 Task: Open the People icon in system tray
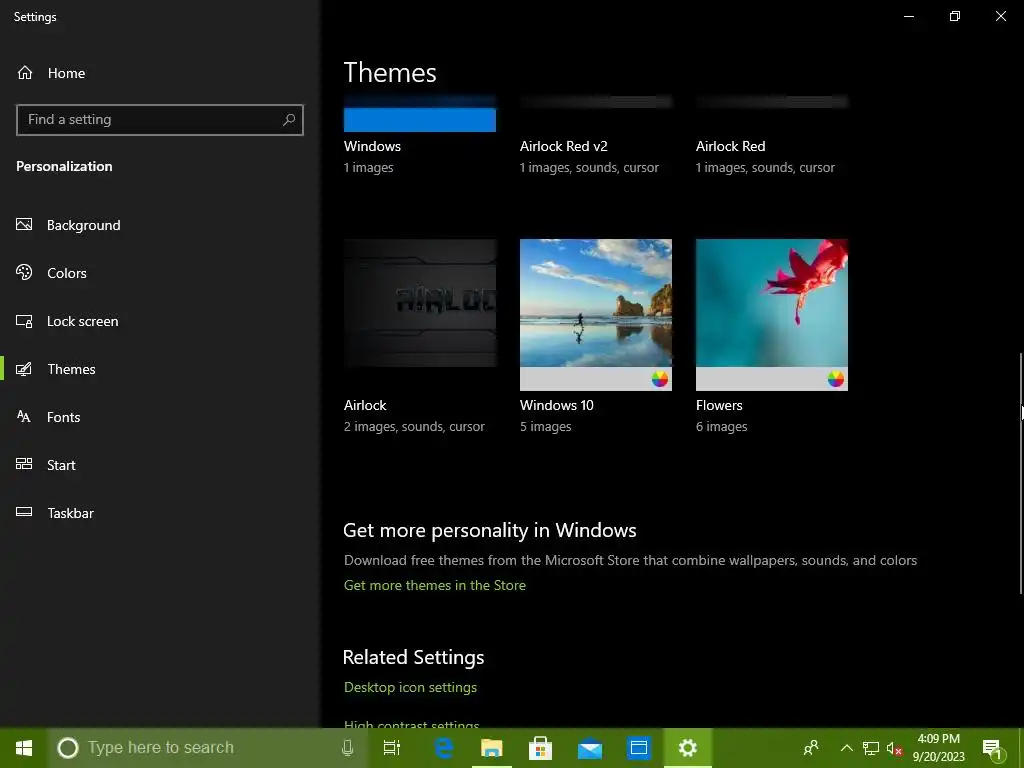(811, 748)
